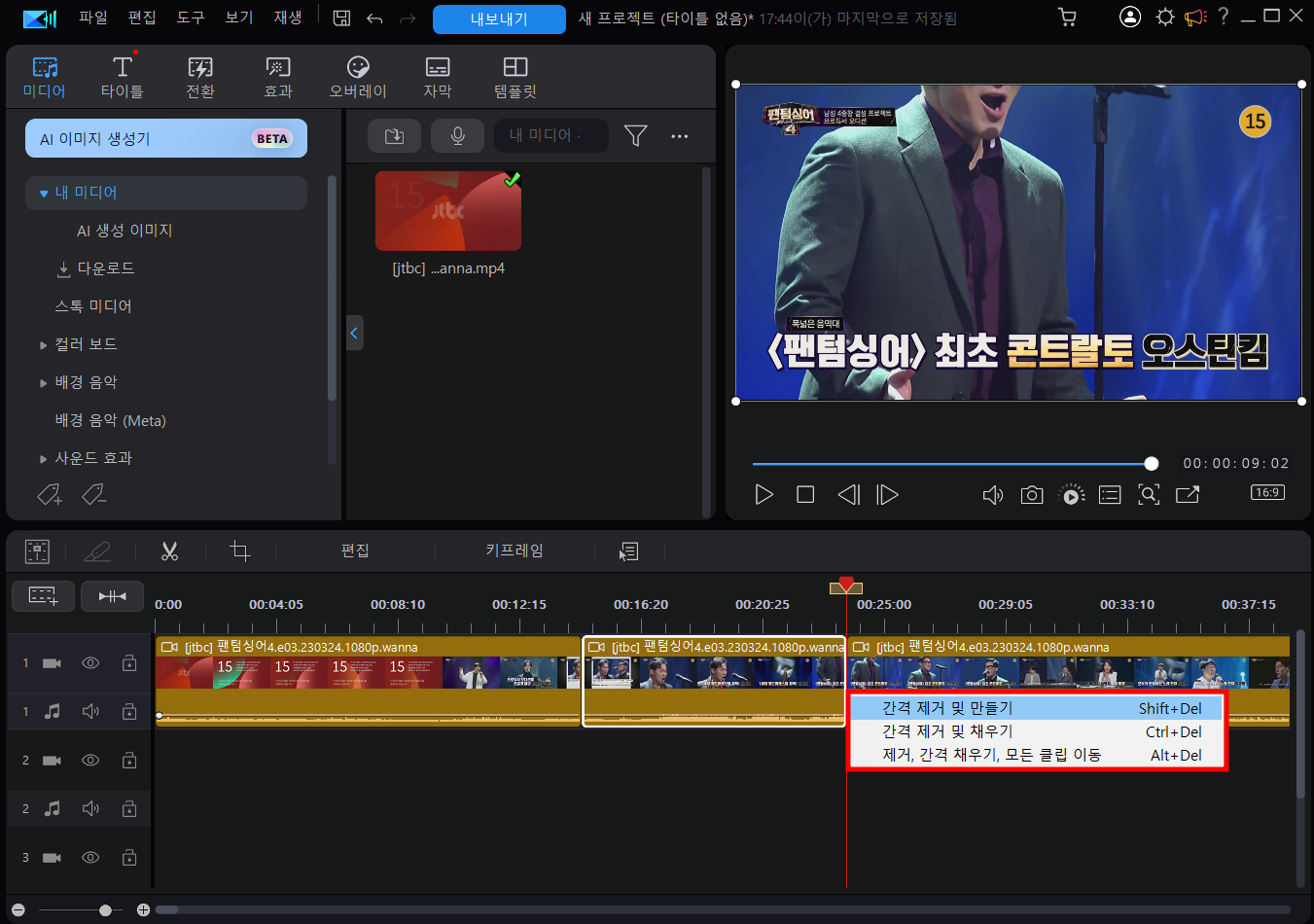Click the redo arrow icon
The width and height of the screenshot is (1314, 924).
pyautogui.click(x=408, y=18)
